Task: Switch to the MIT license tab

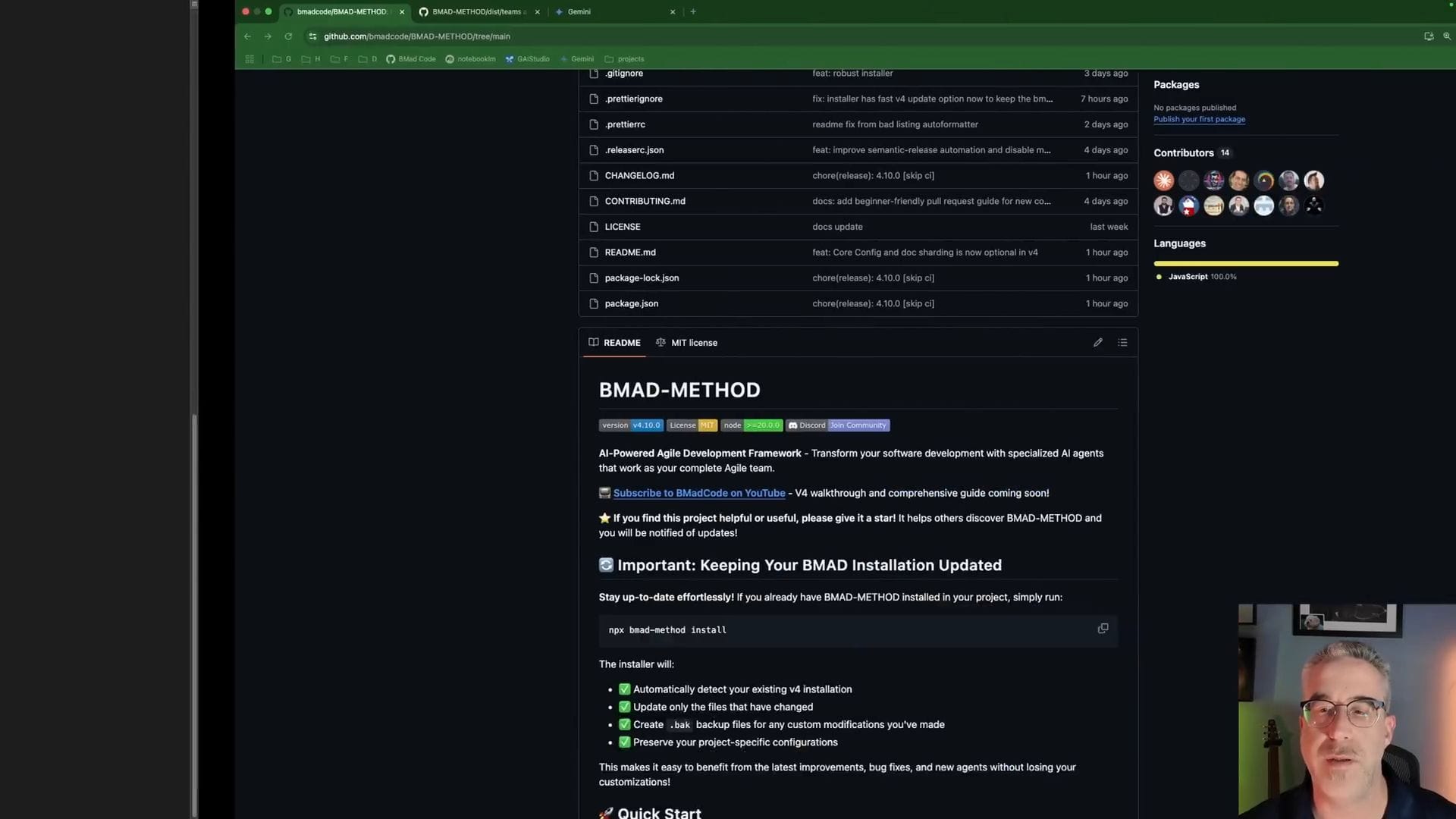Action: pos(686,343)
